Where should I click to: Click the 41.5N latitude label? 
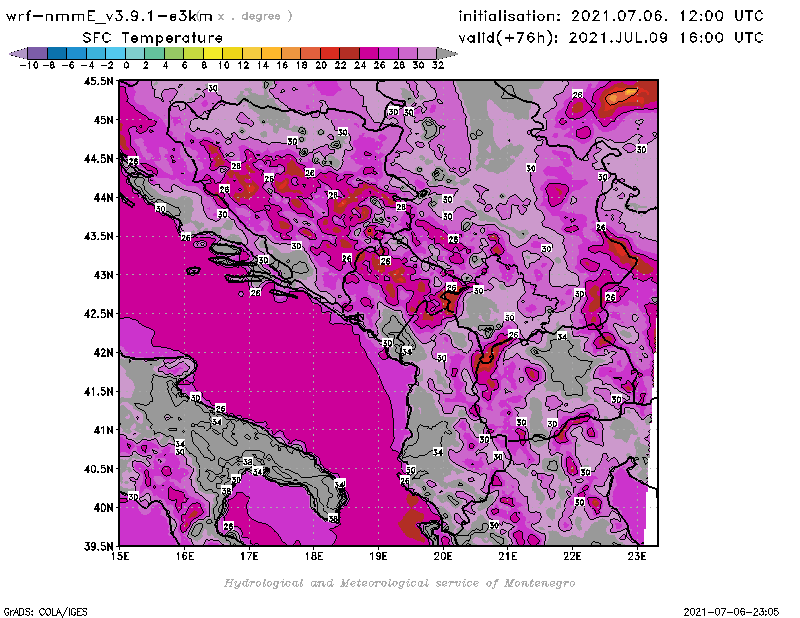[98, 391]
